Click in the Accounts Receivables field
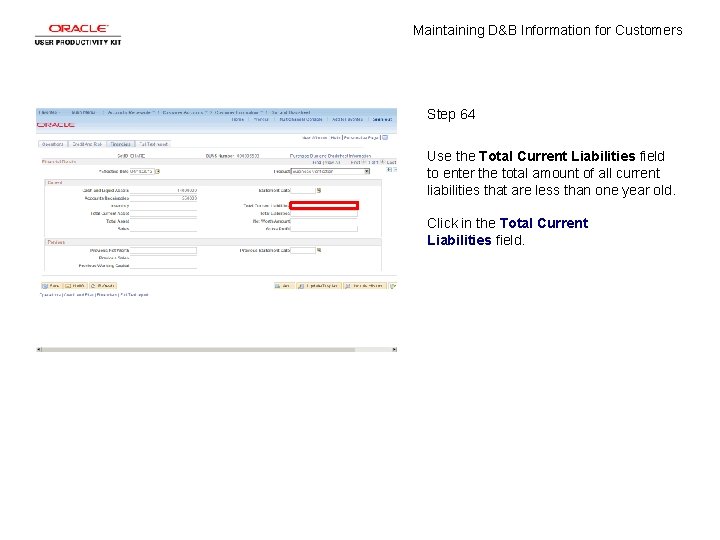Image resolution: width=720 pixels, height=540 pixels. tap(163, 198)
